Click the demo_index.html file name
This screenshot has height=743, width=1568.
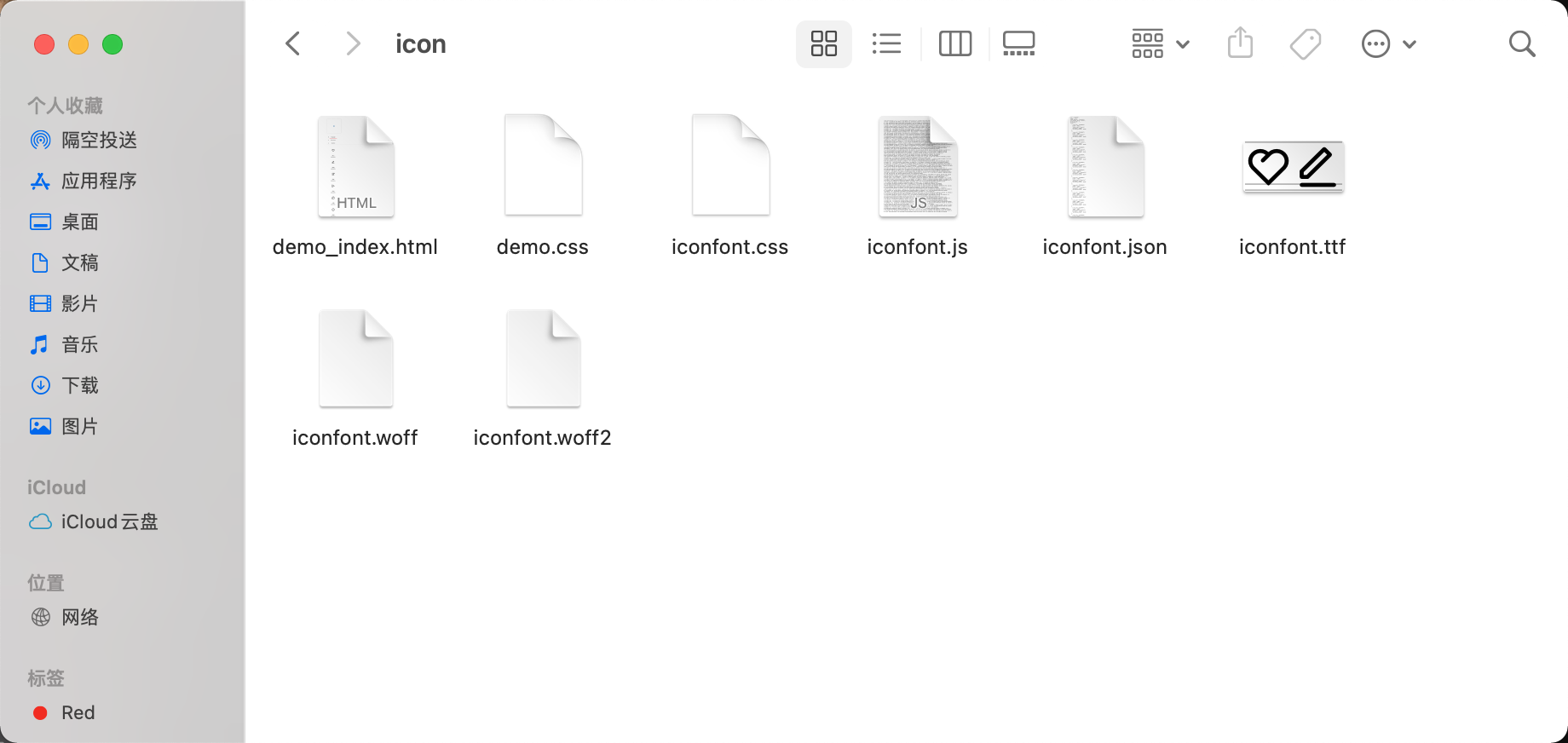[355, 247]
